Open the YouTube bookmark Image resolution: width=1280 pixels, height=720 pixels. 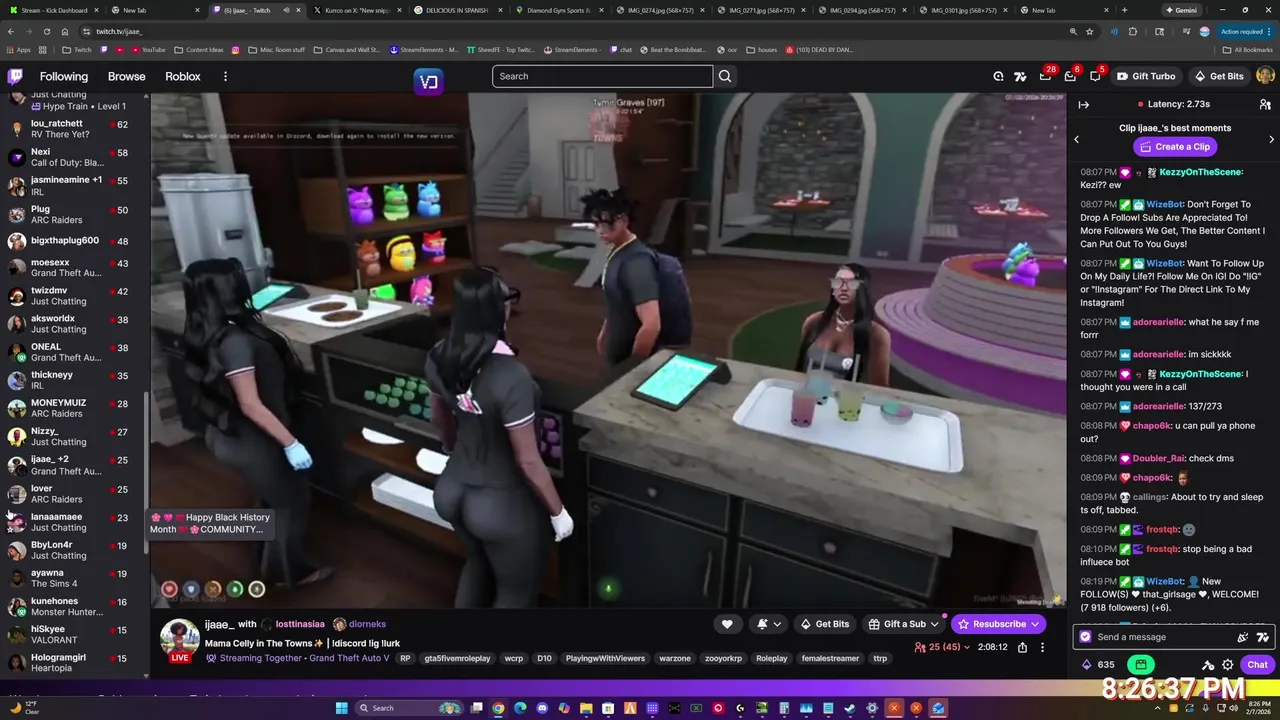click(148, 49)
